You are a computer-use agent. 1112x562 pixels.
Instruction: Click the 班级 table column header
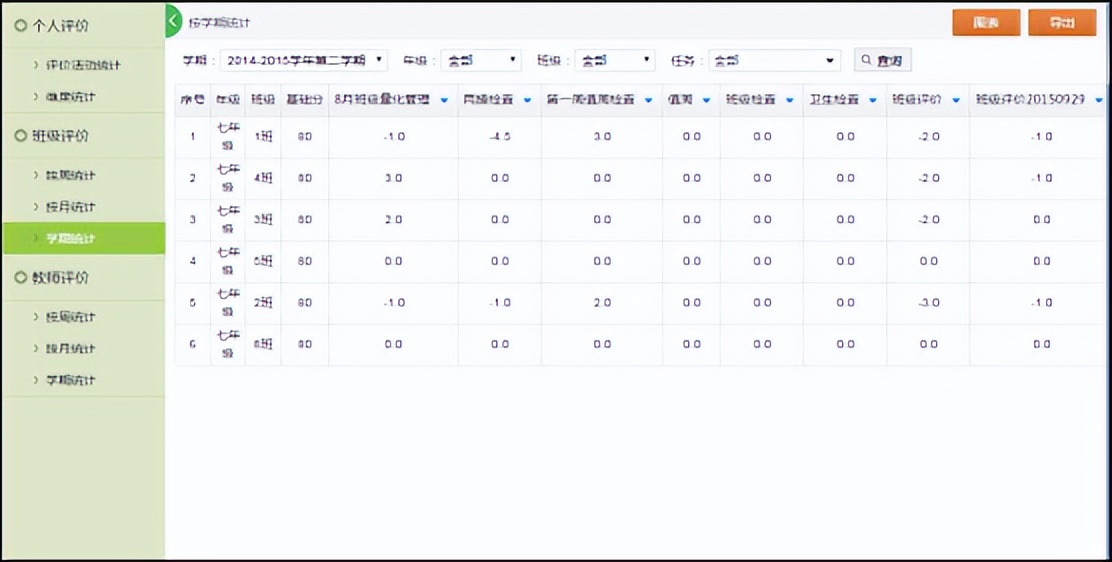[x=263, y=100]
